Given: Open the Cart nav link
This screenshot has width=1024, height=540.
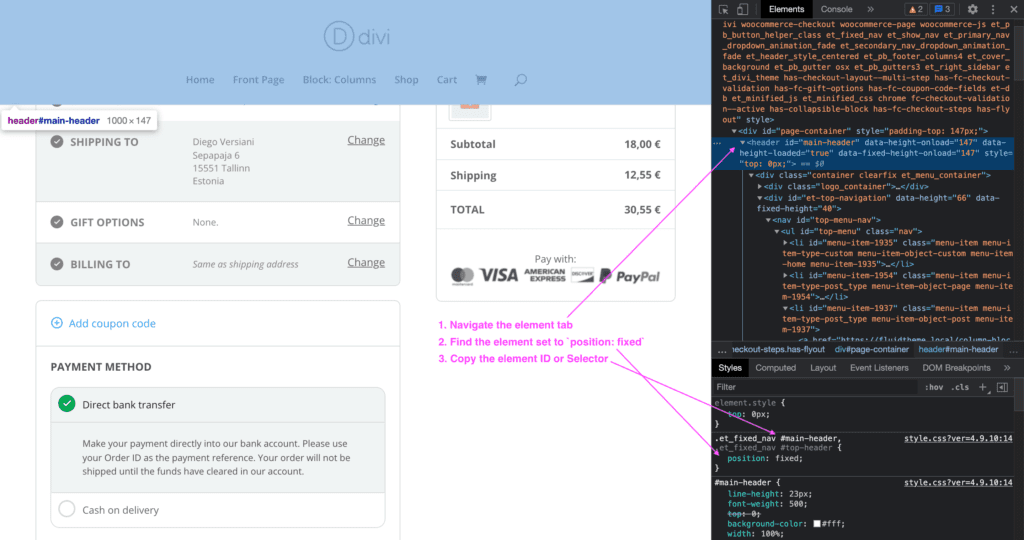Looking at the screenshot, I should [x=447, y=80].
